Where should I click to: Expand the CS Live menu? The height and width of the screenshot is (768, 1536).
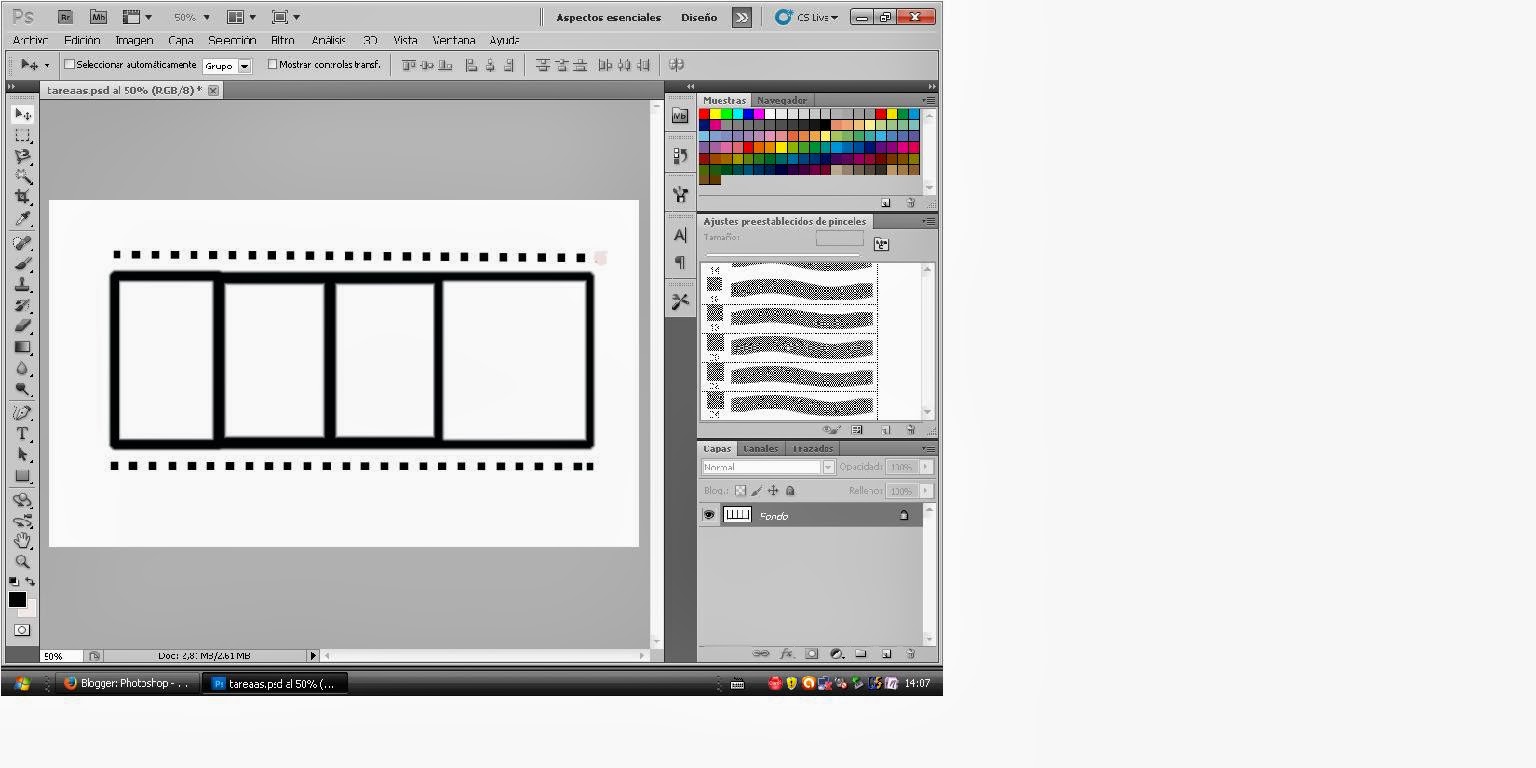808,17
